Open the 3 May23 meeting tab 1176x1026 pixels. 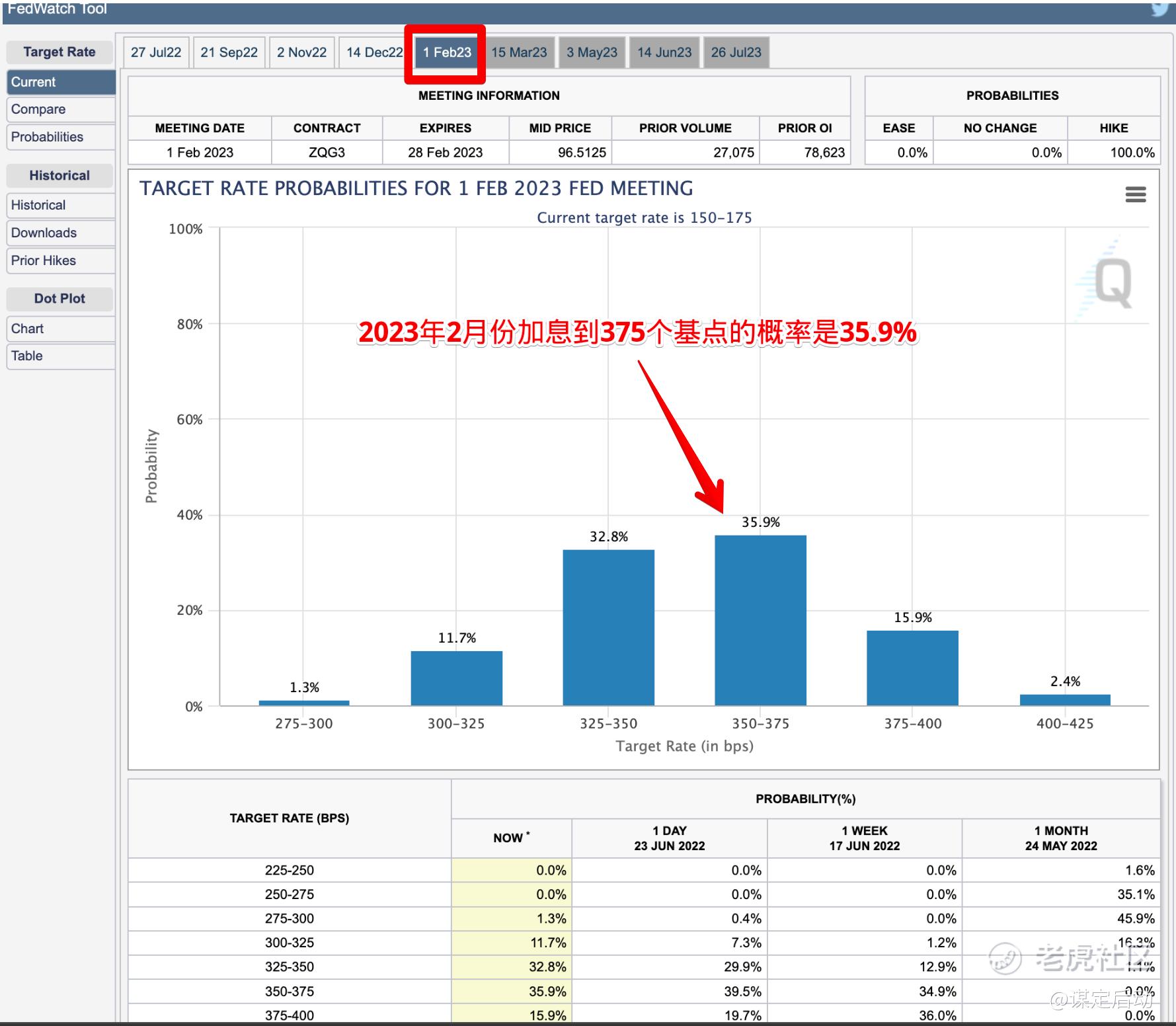(x=592, y=52)
